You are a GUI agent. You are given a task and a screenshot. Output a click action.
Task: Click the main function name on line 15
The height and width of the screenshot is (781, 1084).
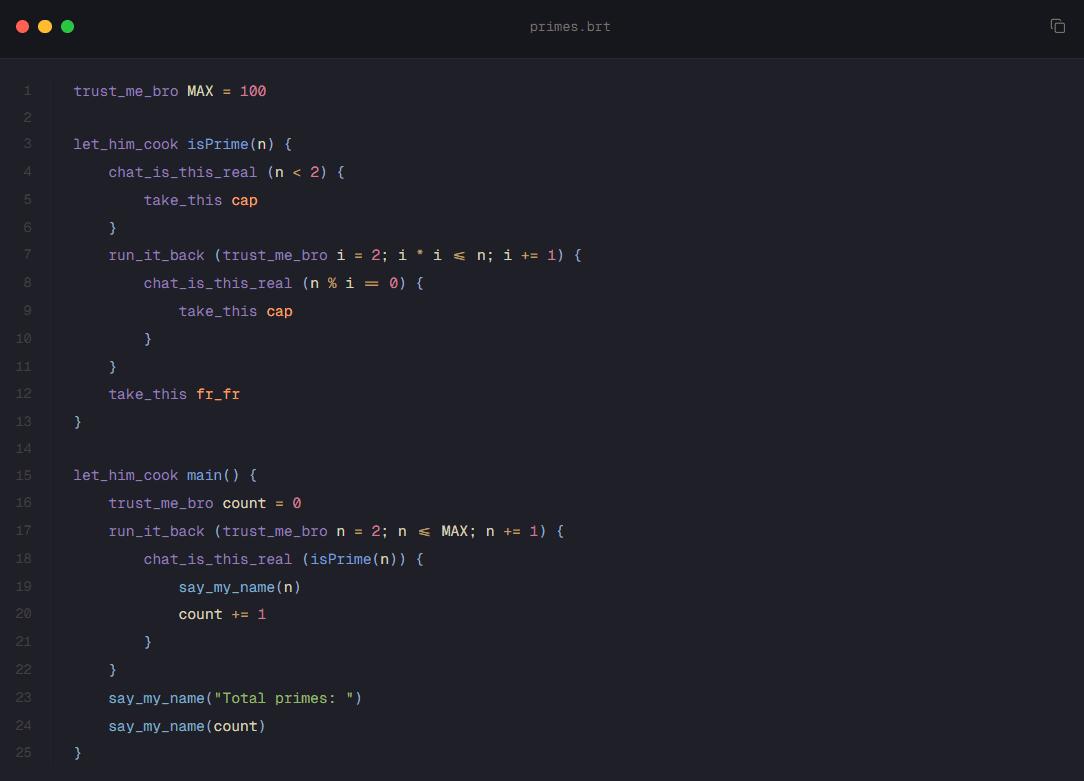[204, 476]
